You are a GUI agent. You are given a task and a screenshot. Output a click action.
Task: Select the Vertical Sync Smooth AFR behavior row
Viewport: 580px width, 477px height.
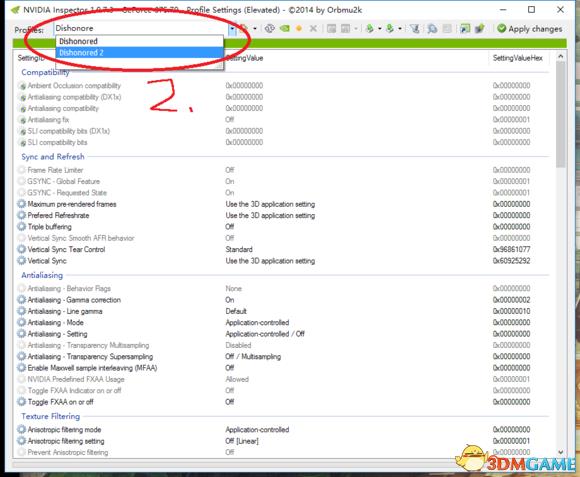pos(283,238)
